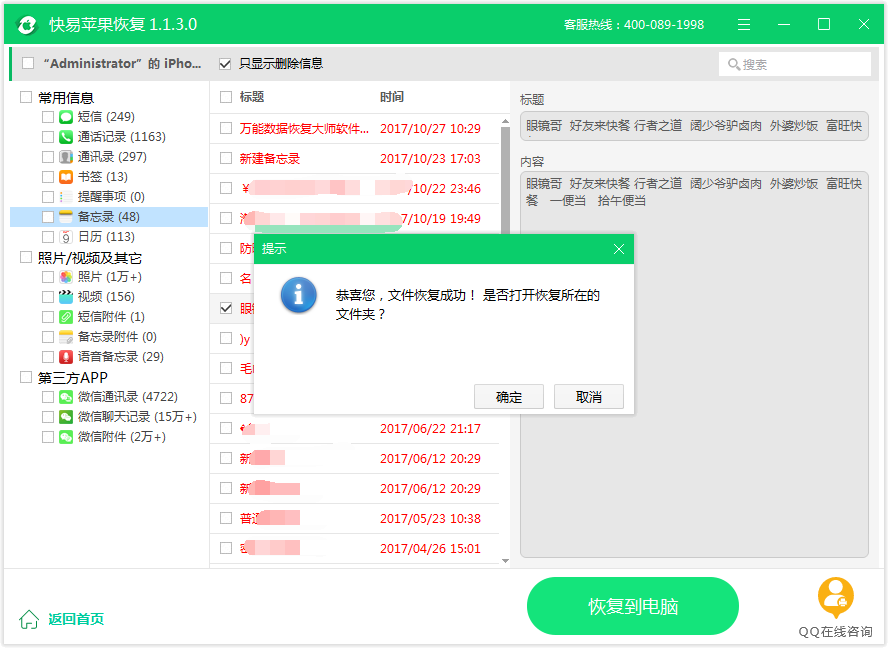Click the 备忘录 notes icon
The image size is (888, 648).
click(x=66, y=217)
